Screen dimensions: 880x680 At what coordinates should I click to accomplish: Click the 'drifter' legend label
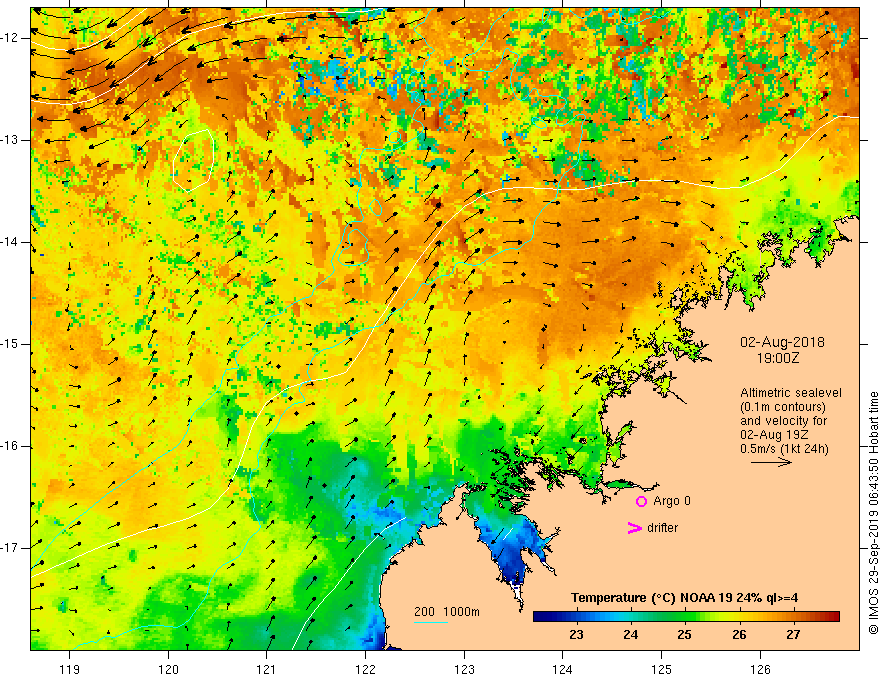pos(662,528)
